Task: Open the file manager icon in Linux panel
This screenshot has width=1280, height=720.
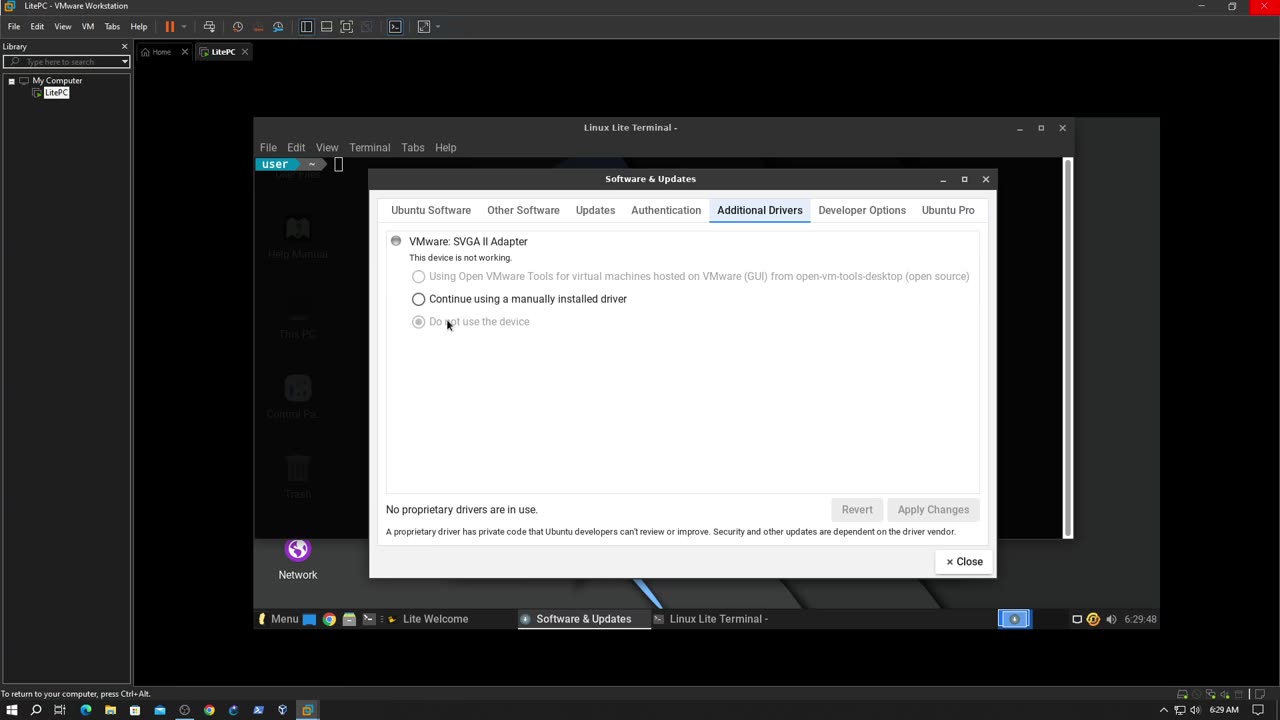Action: point(349,619)
